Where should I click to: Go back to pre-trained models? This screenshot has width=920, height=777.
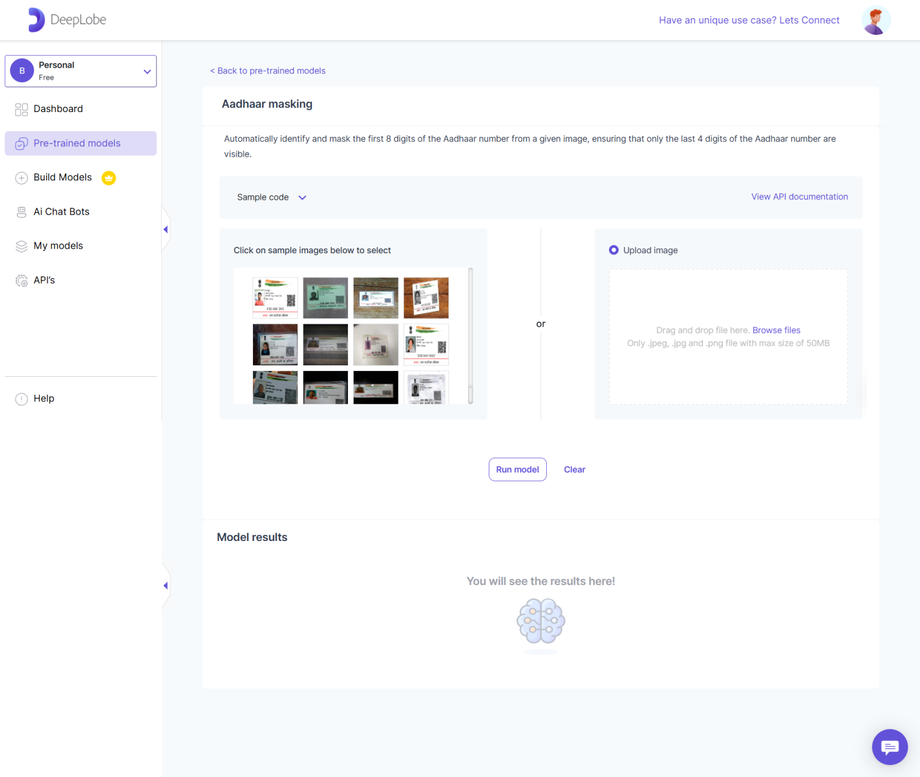point(268,70)
